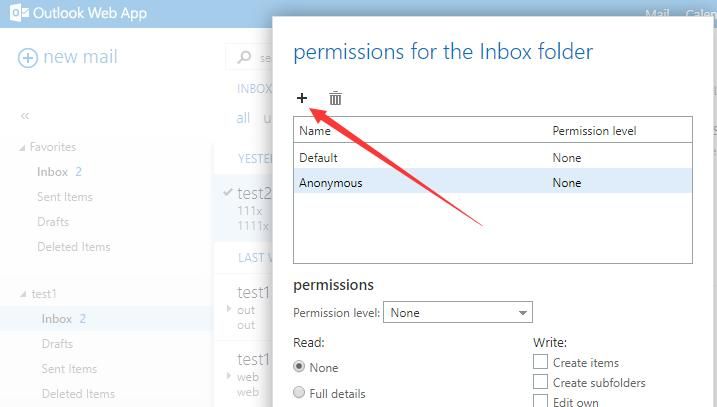Enable the Create items checkbox
This screenshot has width=717, height=407.
[x=540, y=362]
